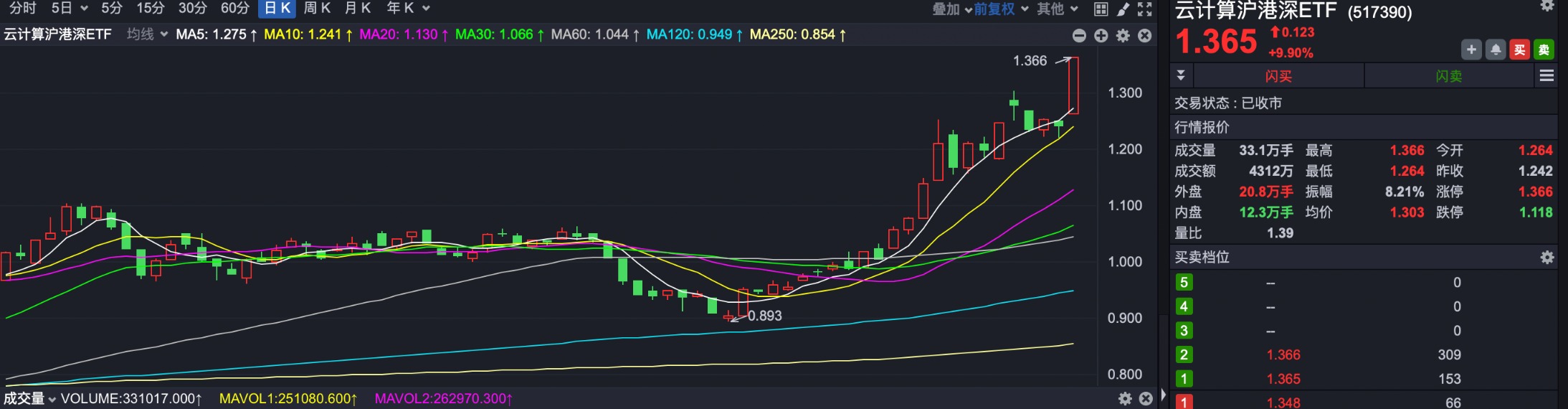
Task: Click the ask 1 price 1.365
Action: click(x=1283, y=379)
